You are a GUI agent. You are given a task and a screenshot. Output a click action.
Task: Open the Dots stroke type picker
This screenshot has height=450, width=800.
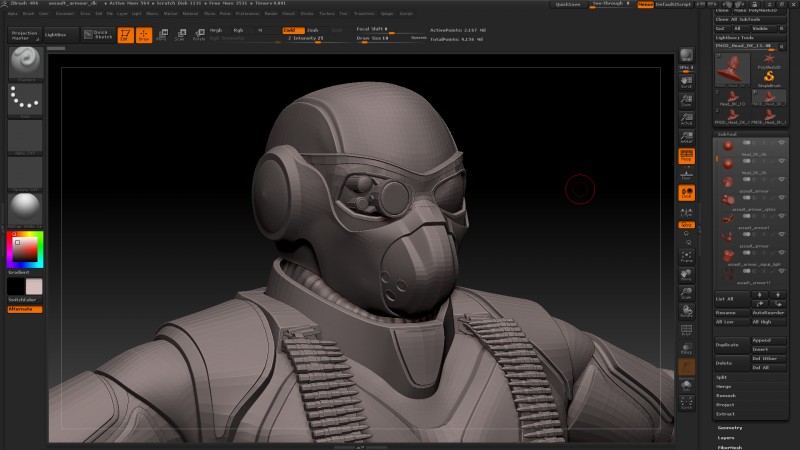(25, 99)
